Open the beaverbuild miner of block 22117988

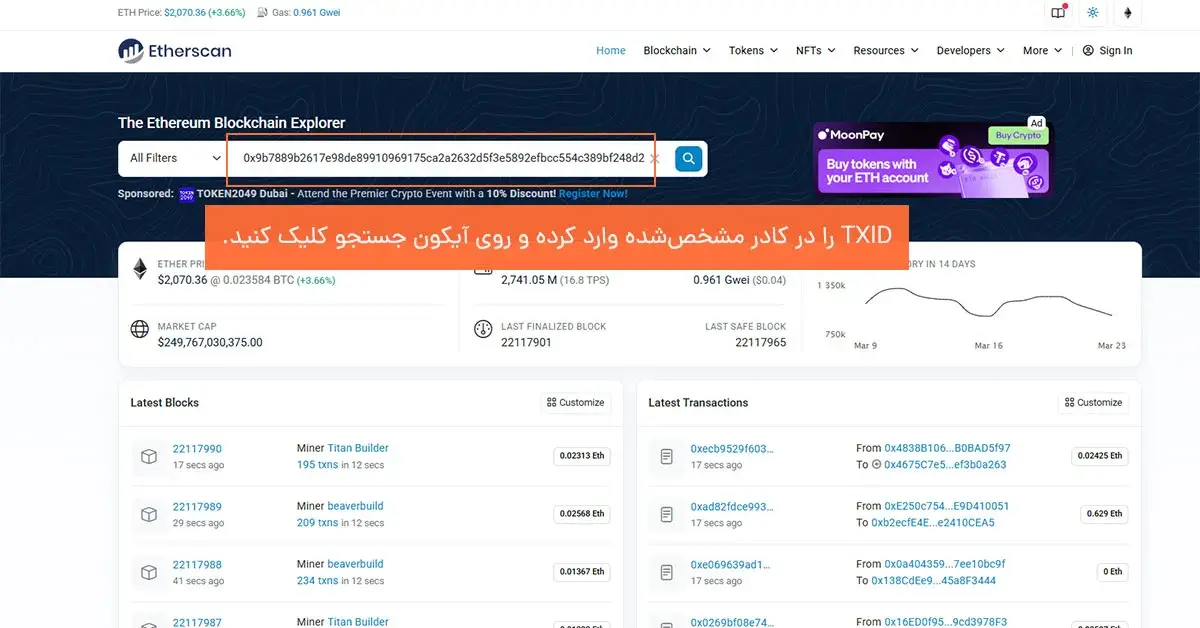[355, 564]
